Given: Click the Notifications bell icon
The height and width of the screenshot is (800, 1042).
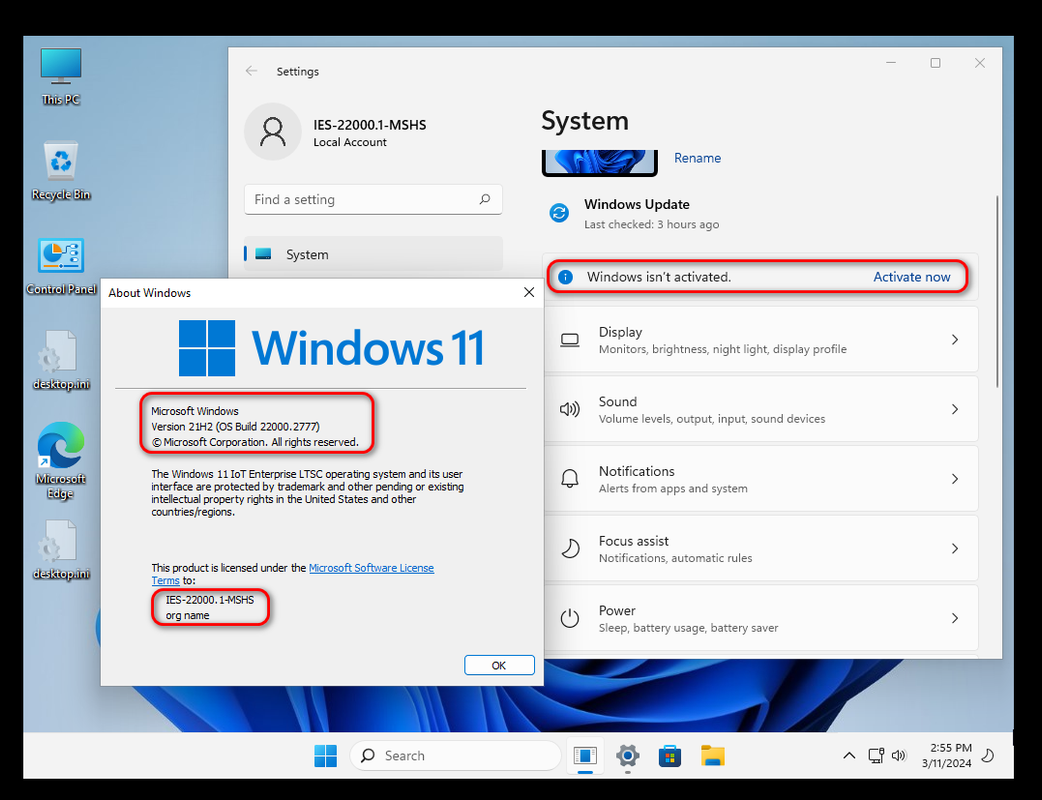Looking at the screenshot, I should point(570,479).
